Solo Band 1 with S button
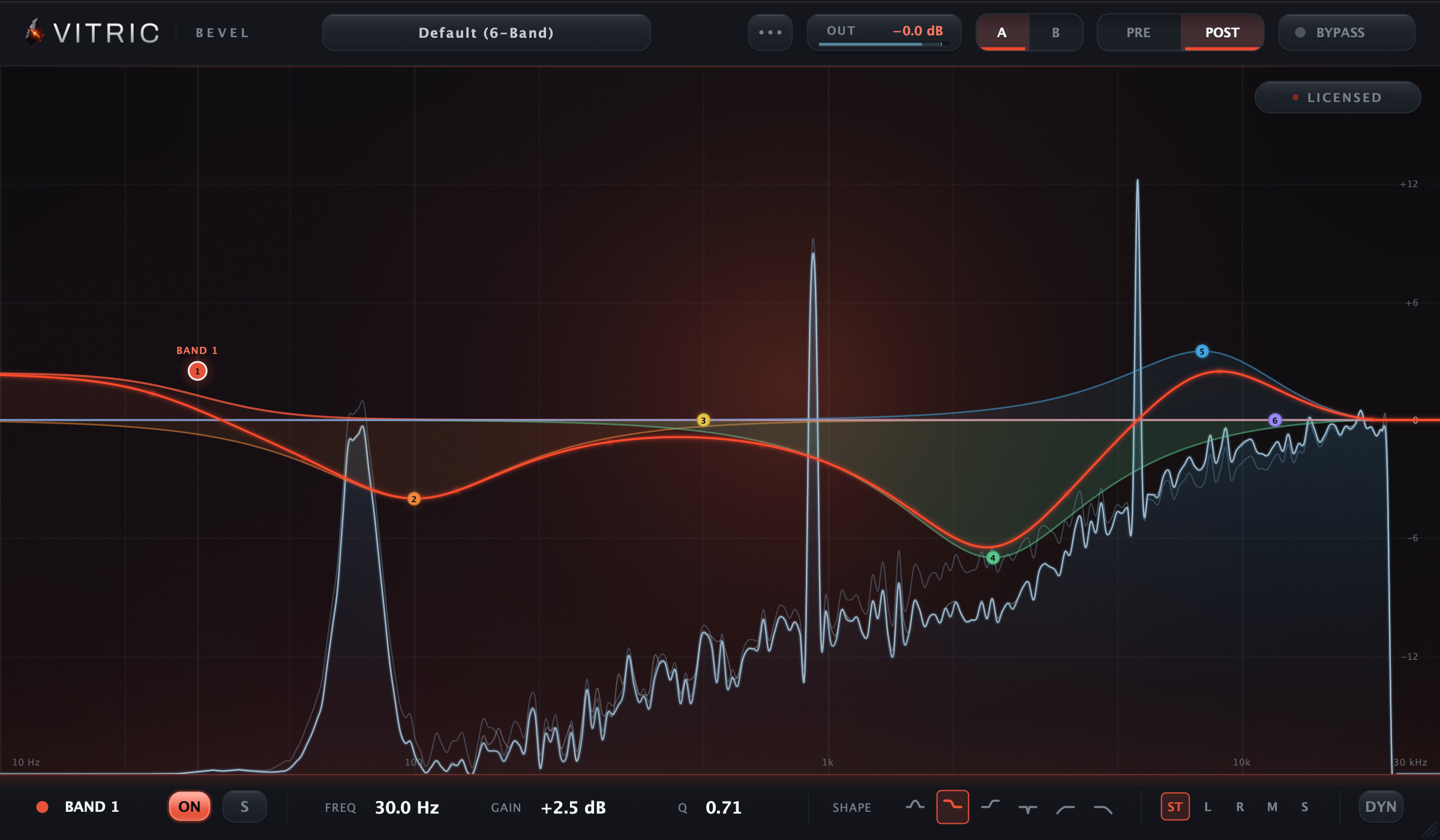This screenshot has width=1440, height=840. point(244,806)
